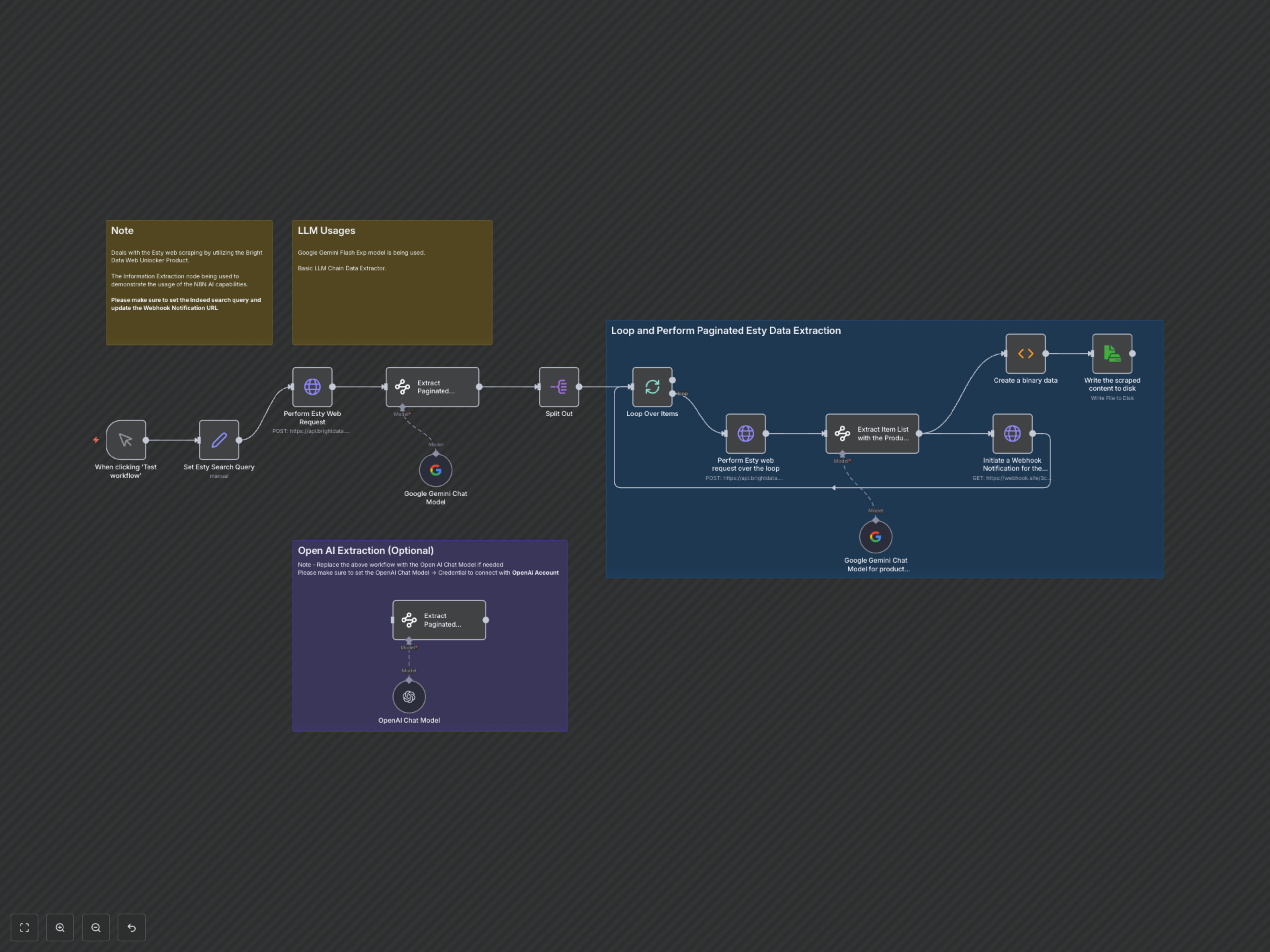
Task: Select the Perform Esty web request over the loop node
Action: [x=745, y=433]
